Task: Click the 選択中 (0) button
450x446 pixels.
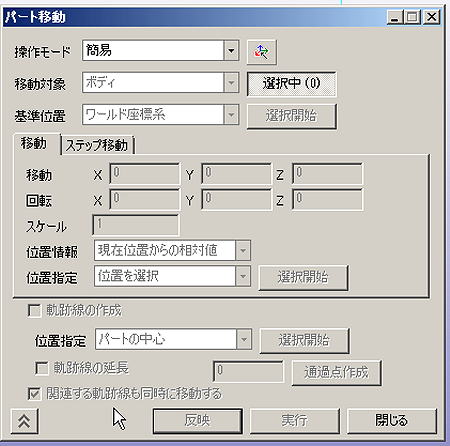Action: click(x=292, y=84)
